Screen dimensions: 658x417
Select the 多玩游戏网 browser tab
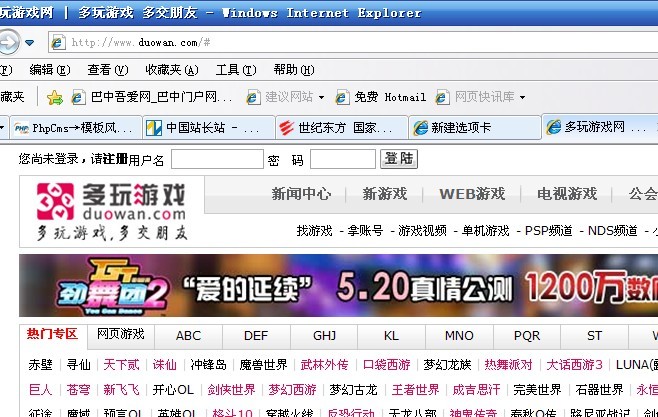[x=599, y=127]
